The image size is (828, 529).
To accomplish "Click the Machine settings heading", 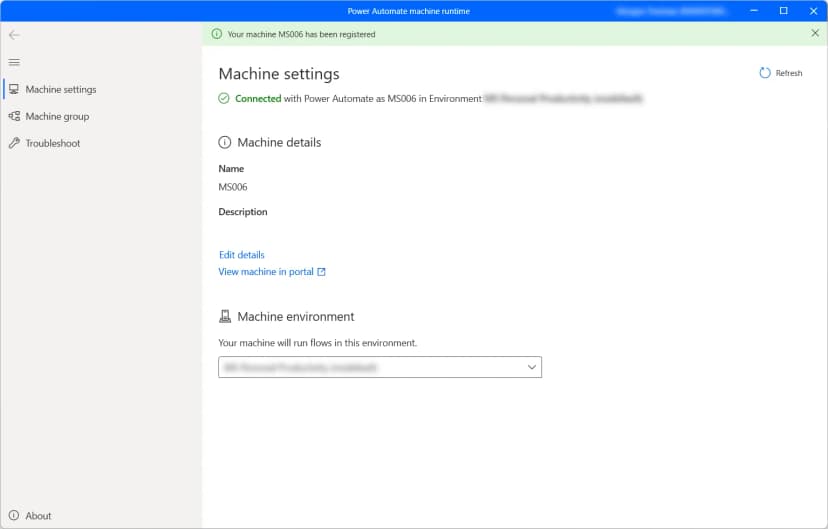I will tap(279, 74).
